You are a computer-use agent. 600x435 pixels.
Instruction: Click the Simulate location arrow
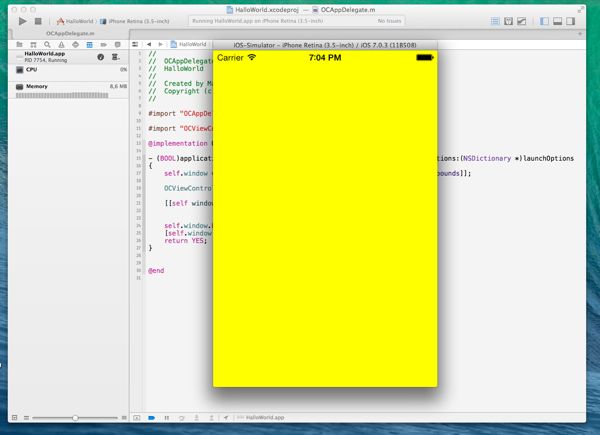pos(226,418)
